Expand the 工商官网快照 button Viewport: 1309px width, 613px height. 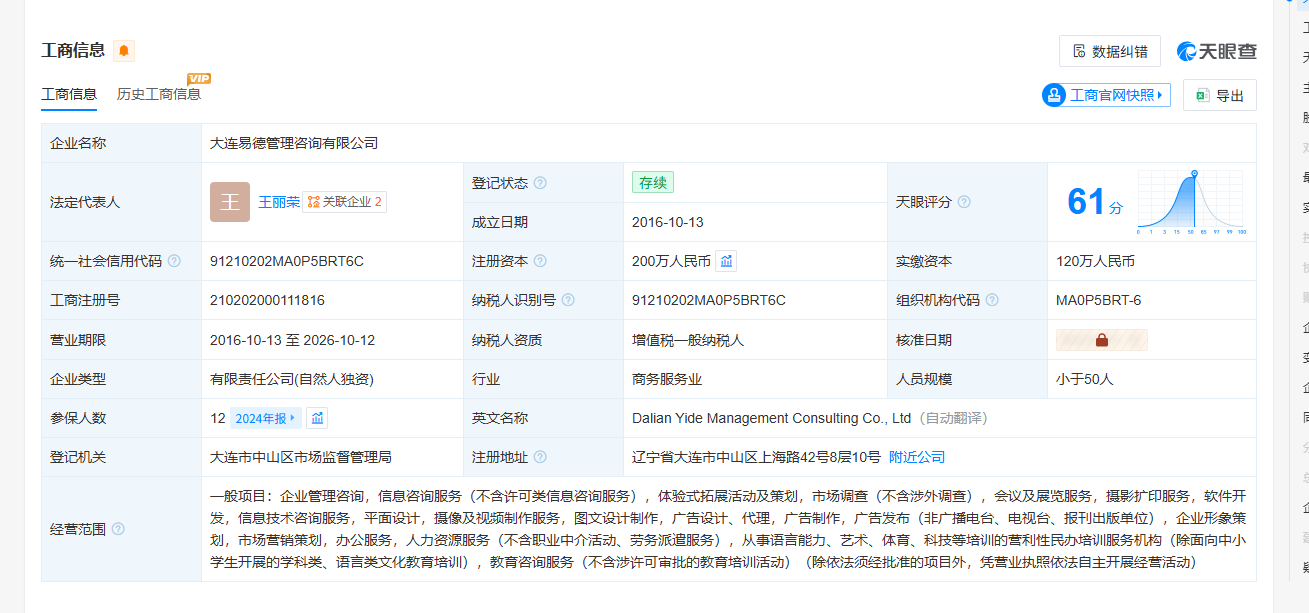(1106, 95)
